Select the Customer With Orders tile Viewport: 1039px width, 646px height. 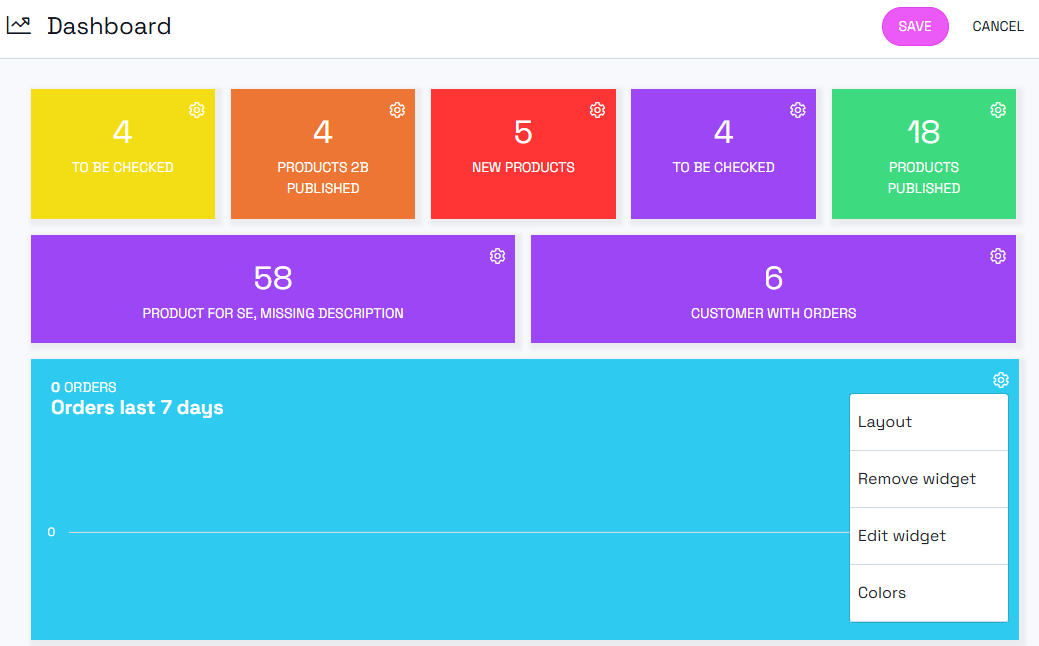click(773, 290)
